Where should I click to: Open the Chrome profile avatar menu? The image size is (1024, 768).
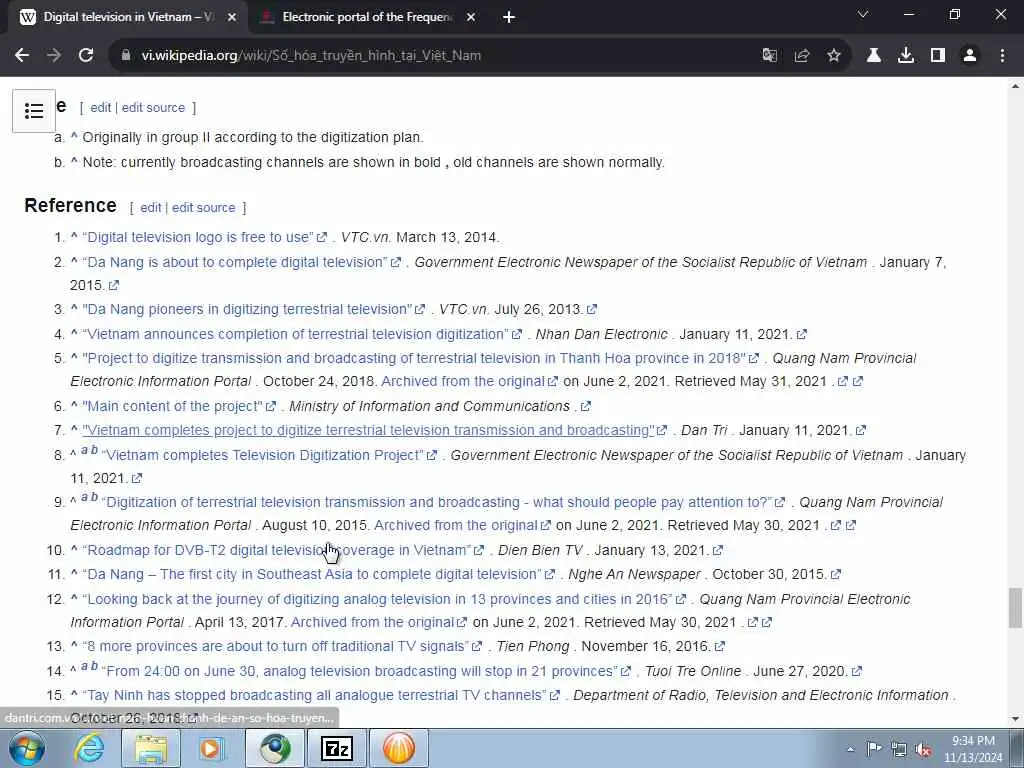click(970, 56)
